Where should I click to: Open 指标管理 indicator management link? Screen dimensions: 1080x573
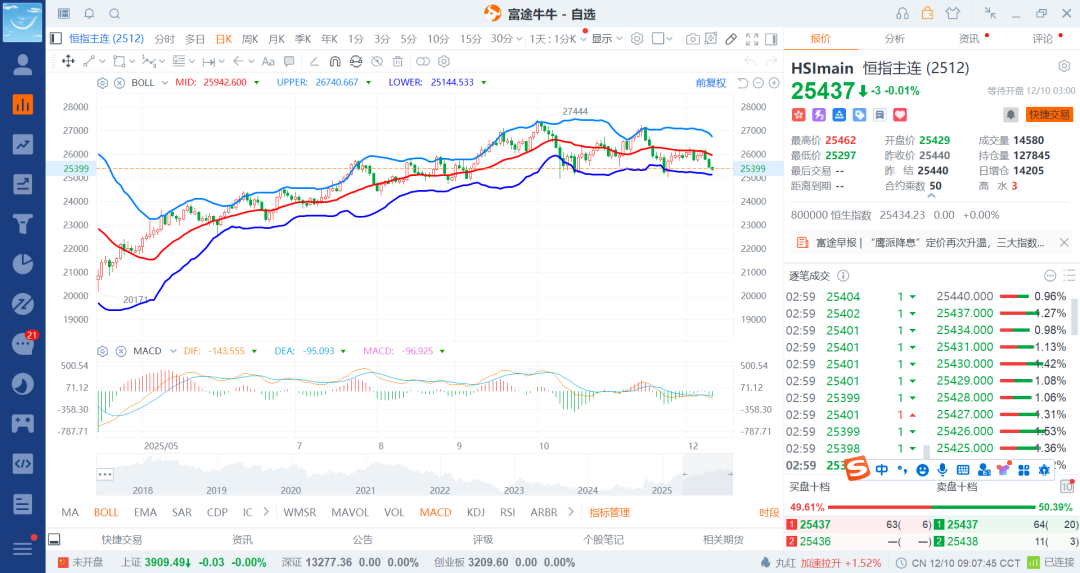[x=609, y=512]
